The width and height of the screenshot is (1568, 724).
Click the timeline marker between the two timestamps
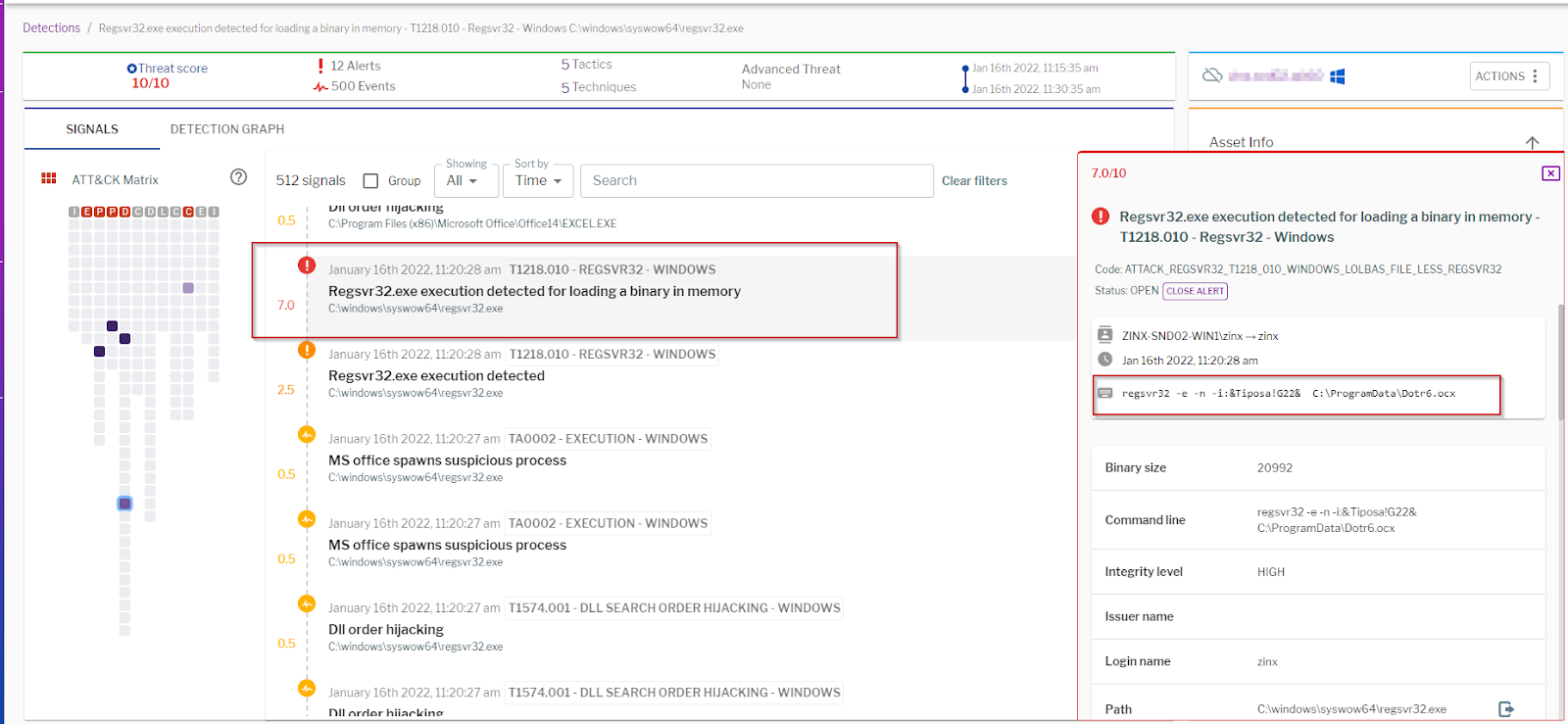coord(965,78)
